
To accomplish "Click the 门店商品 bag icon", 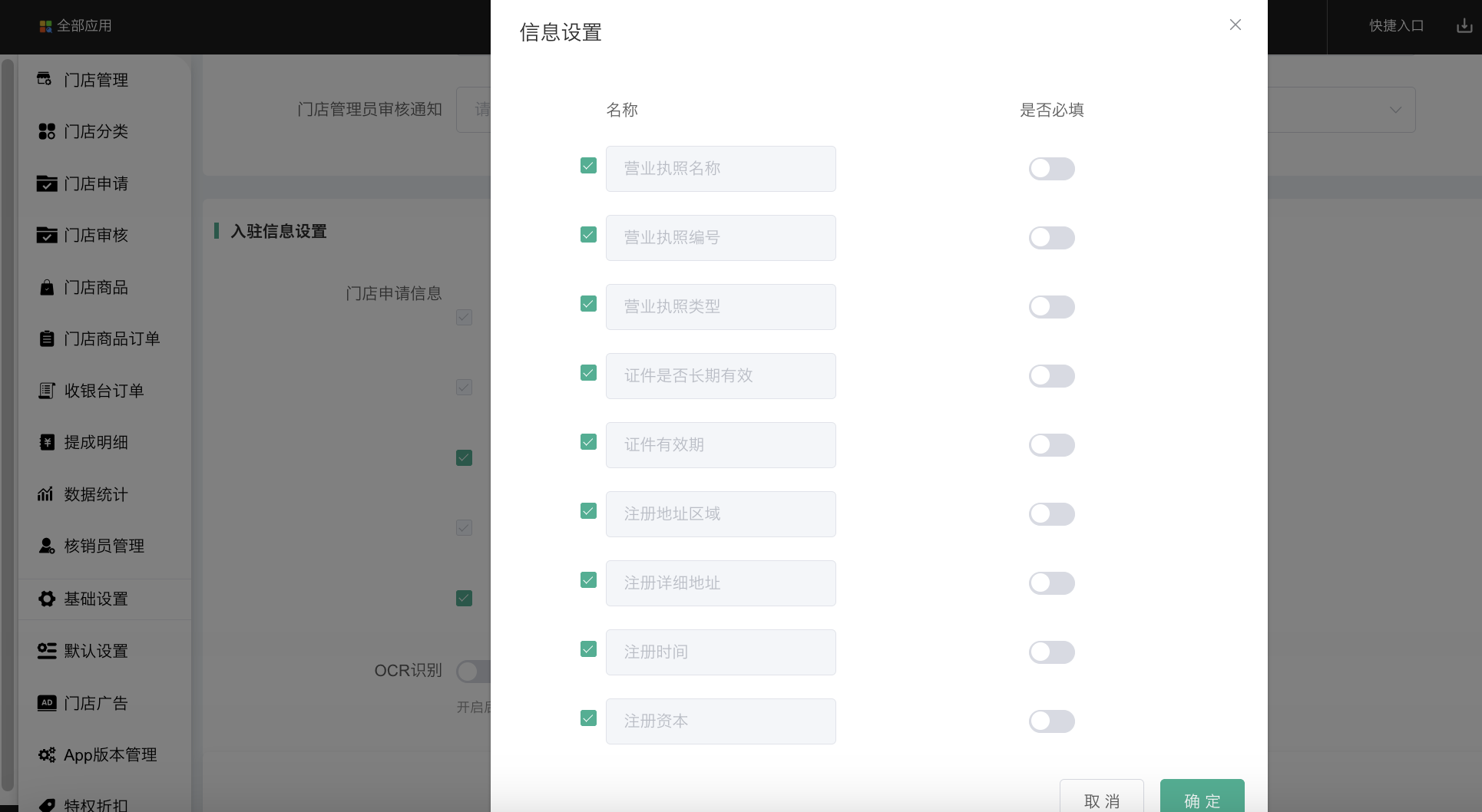I will point(47,287).
